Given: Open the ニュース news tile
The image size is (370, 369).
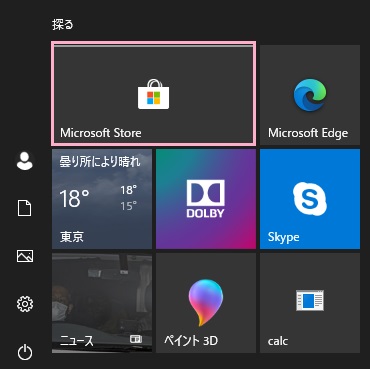Looking at the screenshot, I should click(102, 303).
